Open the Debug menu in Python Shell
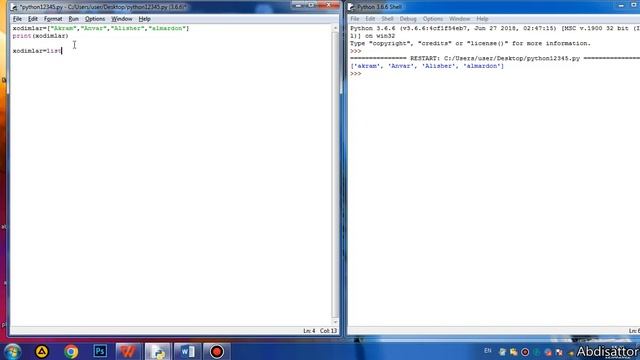 click(408, 19)
